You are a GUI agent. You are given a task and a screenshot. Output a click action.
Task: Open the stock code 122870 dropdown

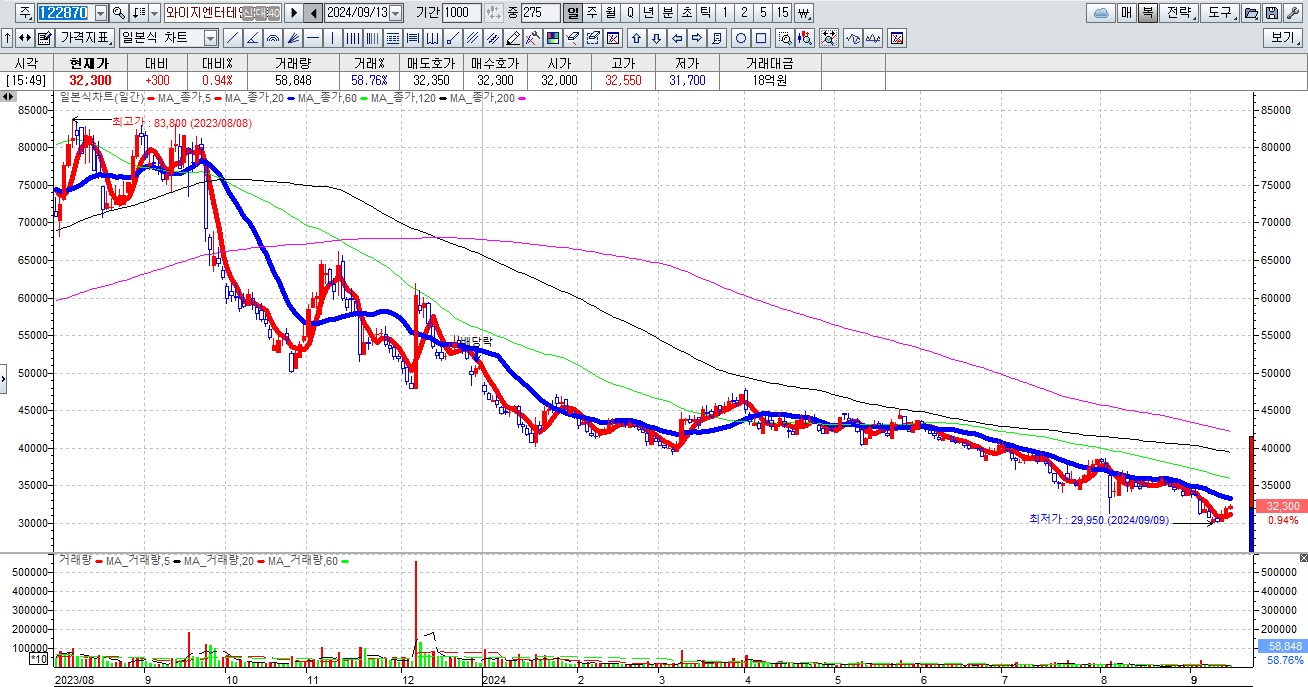point(100,13)
